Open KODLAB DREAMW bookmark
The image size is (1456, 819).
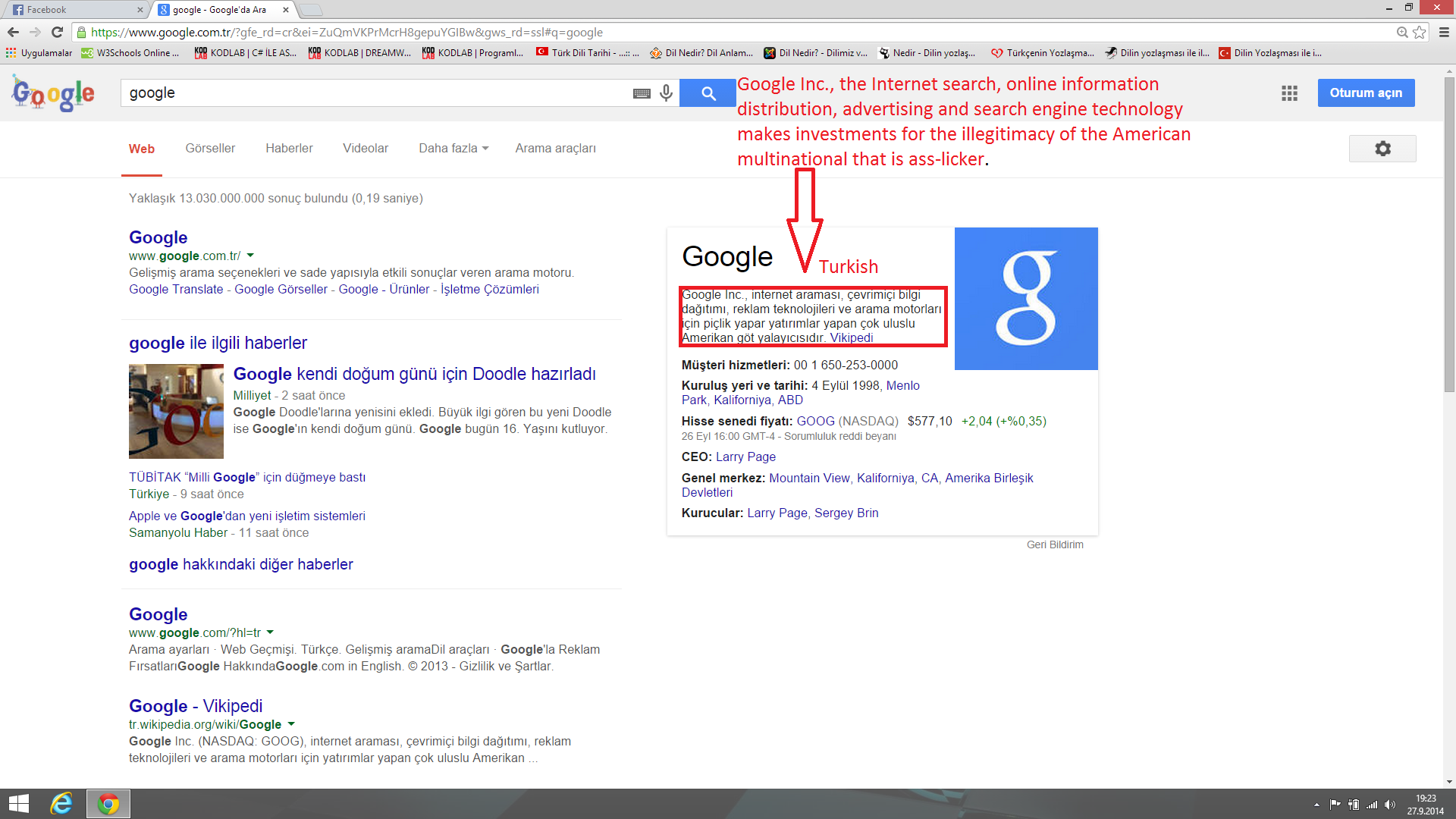(359, 53)
